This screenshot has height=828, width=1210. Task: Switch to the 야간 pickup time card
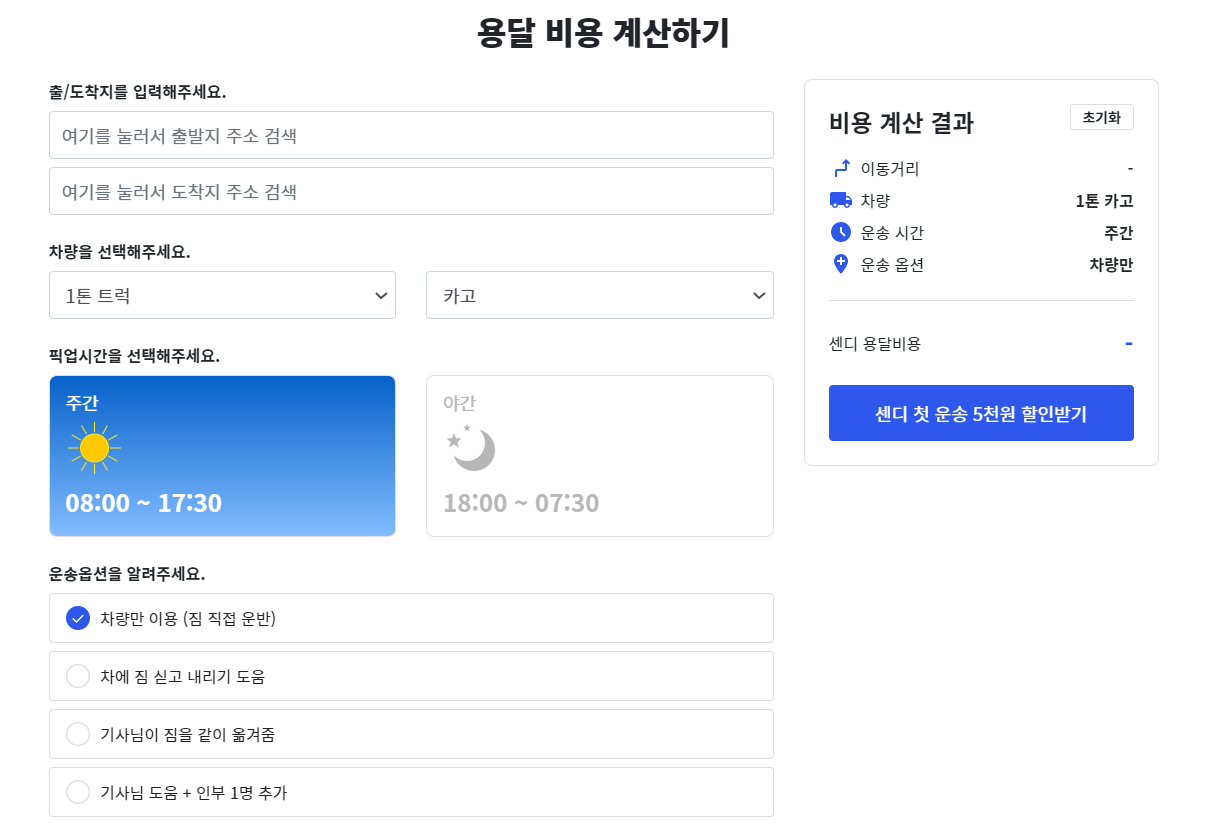(x=599, y=455)
